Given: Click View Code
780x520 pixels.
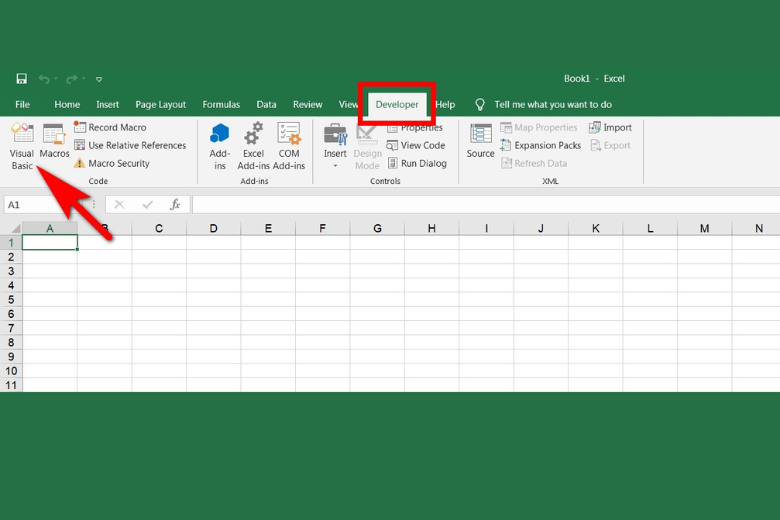Looking at the screenshot, I should 415,145.
